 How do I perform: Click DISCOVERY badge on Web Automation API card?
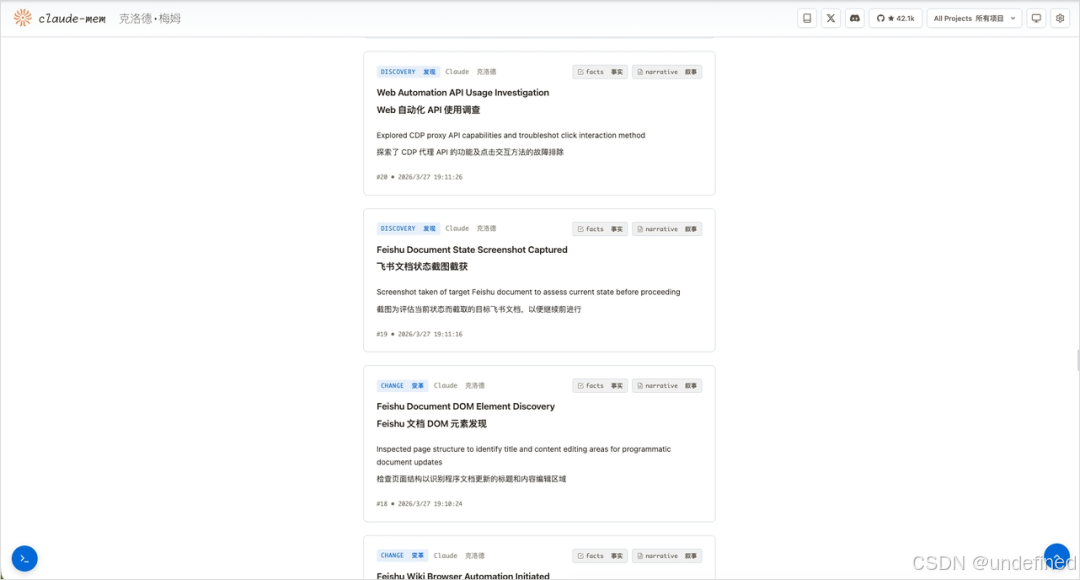pos(408,72)
